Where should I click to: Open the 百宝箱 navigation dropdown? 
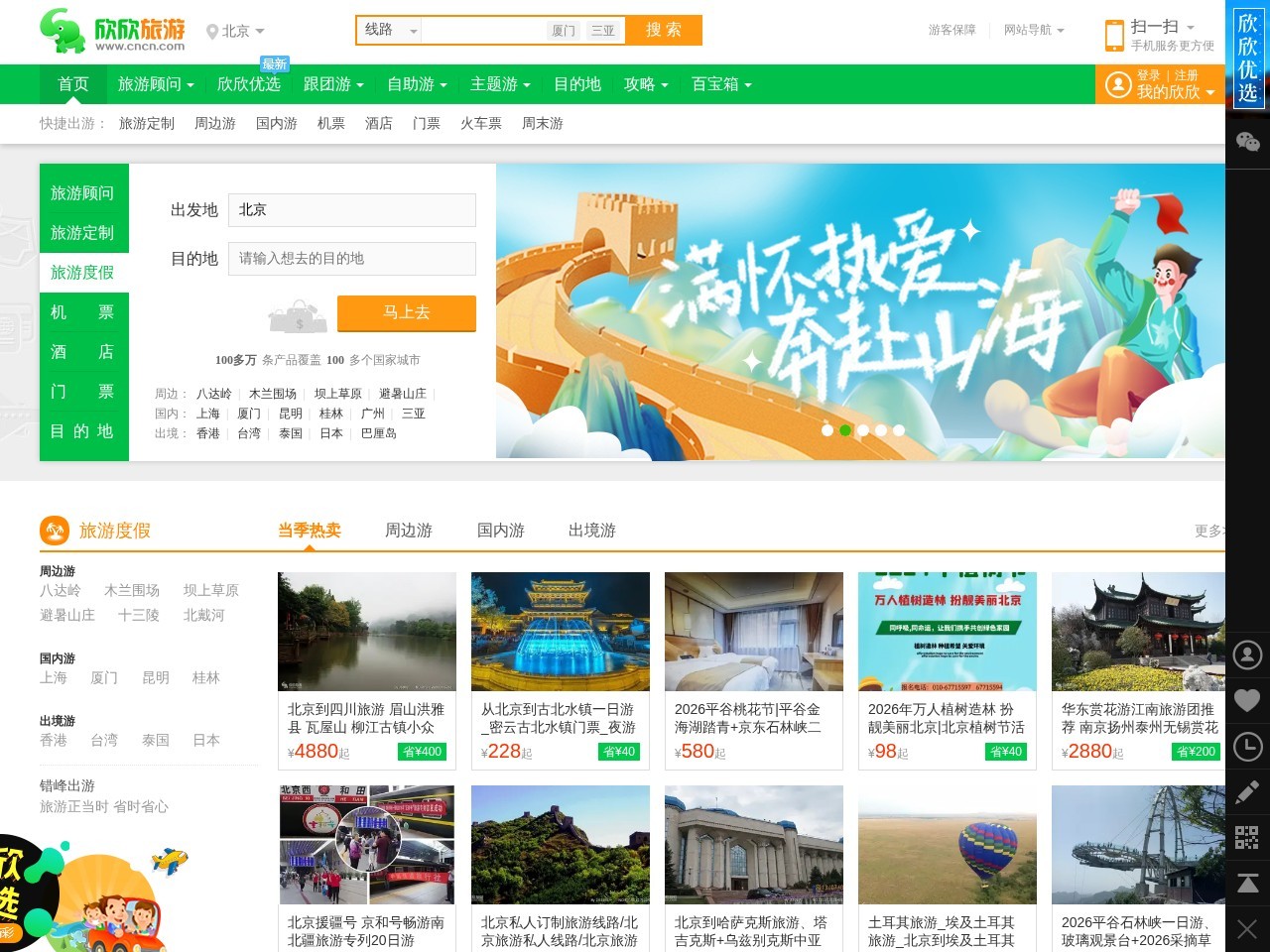(x=721, y=84)
